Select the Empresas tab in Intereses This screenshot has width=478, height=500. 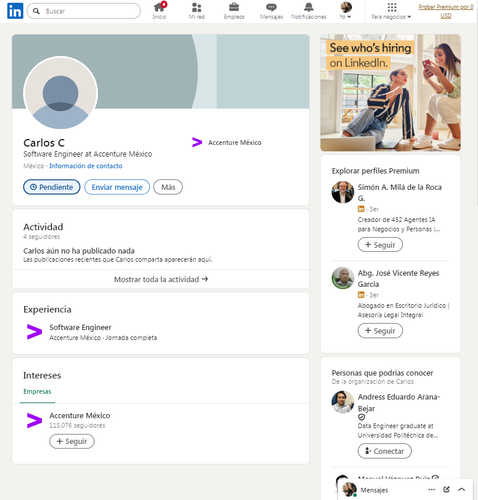point(37,391)
